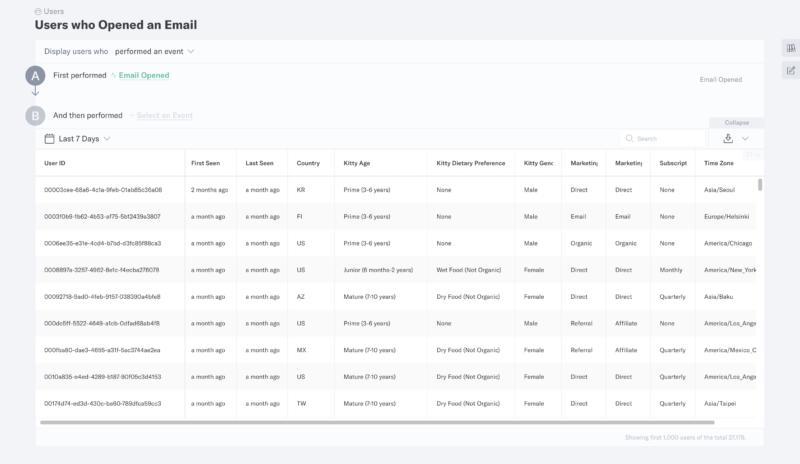Select the step B circle marker
800x464 pixels.
(x=35, y=116)
